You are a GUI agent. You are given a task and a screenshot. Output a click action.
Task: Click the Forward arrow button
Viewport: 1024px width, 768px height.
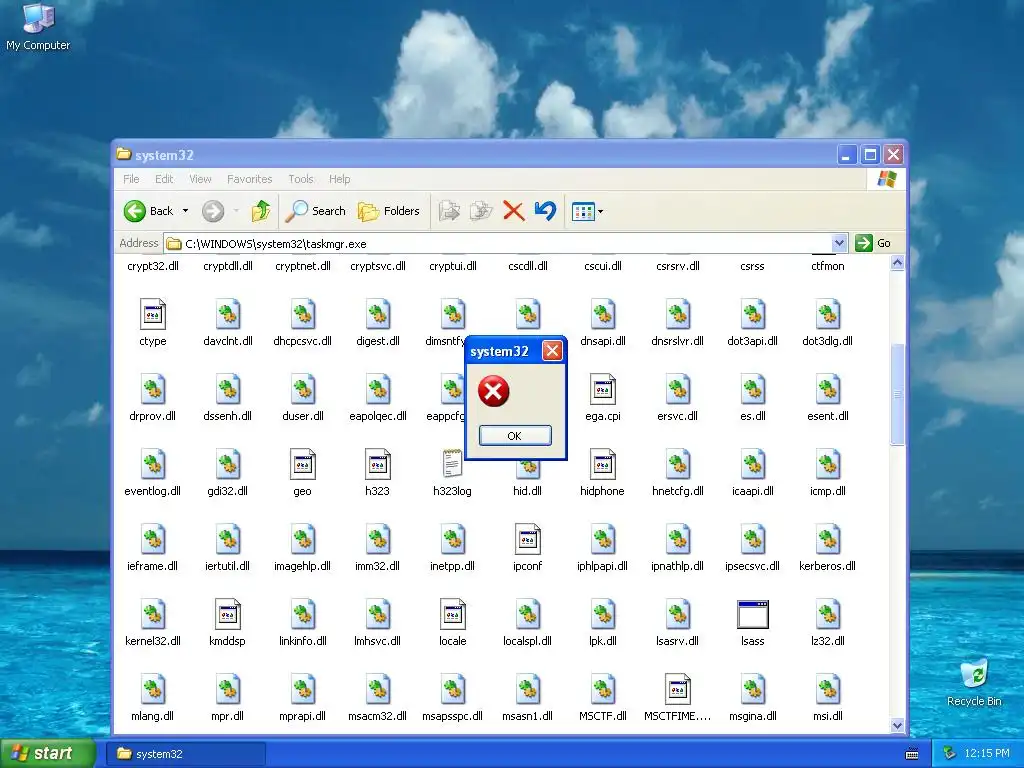tap(213, 211)
